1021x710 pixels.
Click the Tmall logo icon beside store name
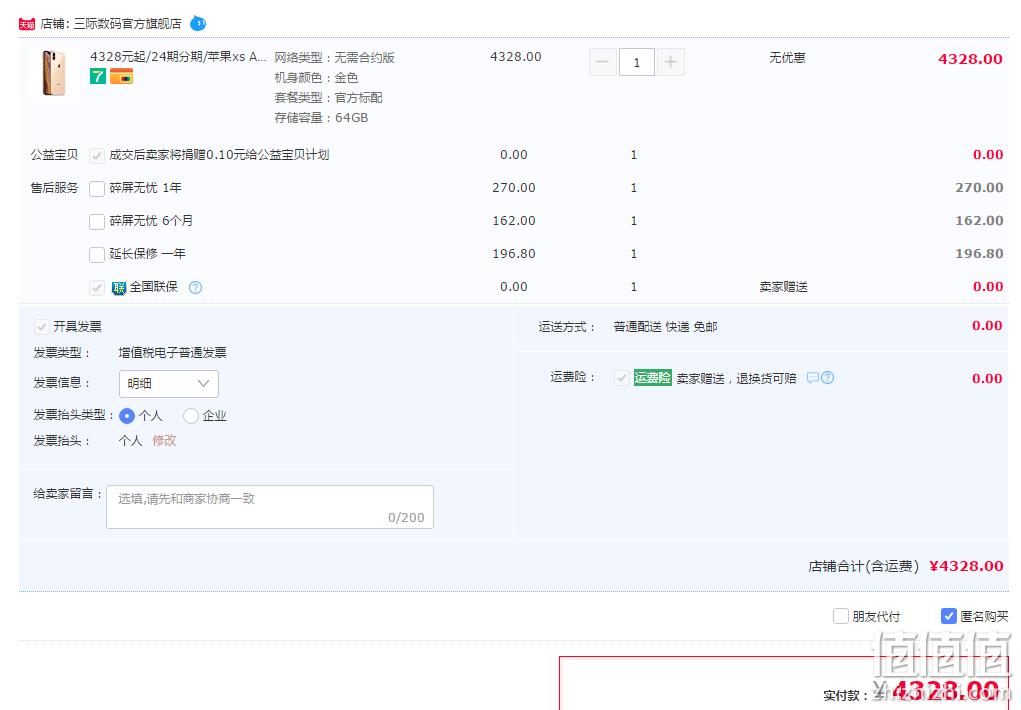[x=27, y=24]
